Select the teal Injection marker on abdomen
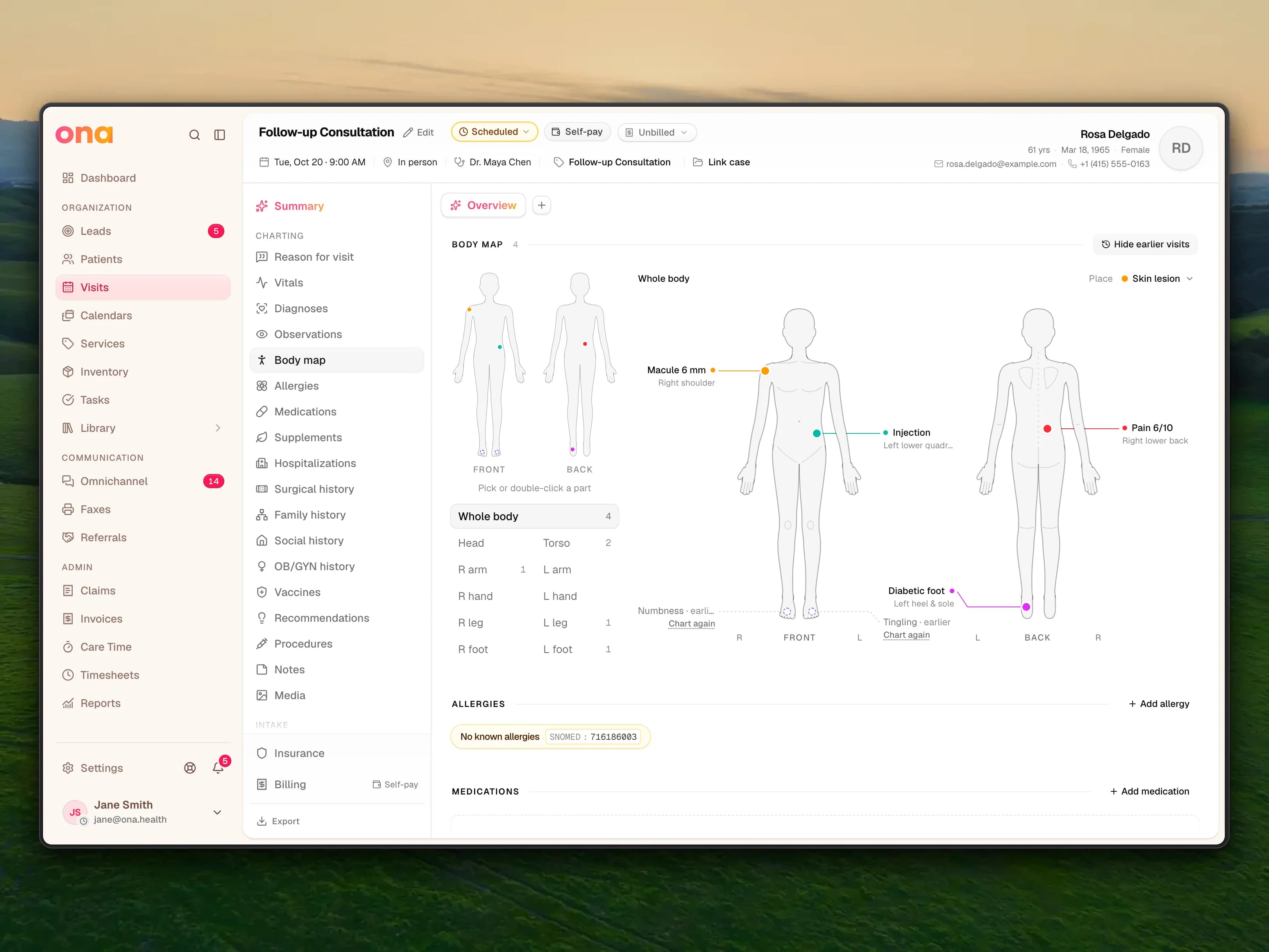The image size is (1269, 952). 816,433
